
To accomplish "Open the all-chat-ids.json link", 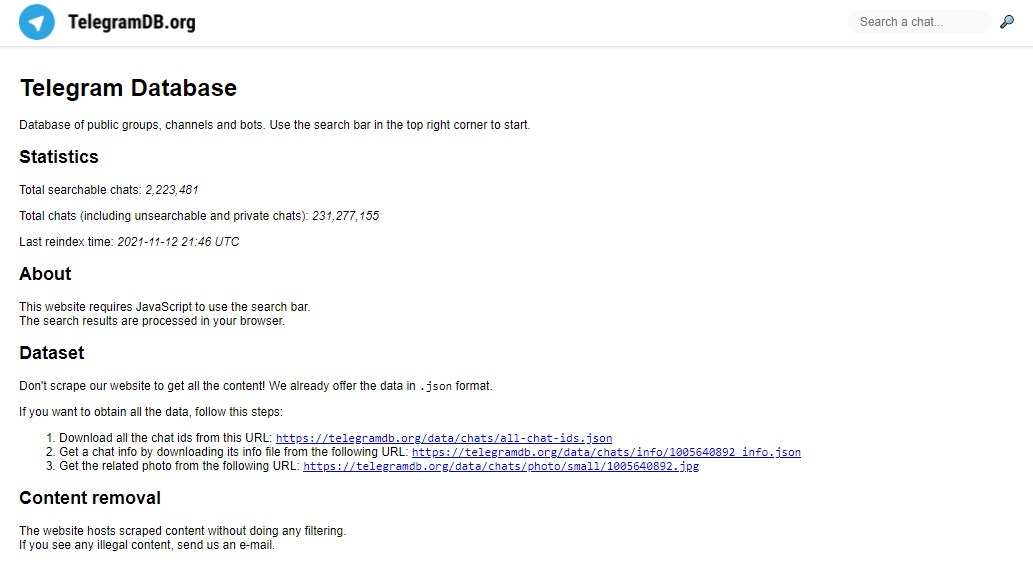I will (x=444, y=438).
